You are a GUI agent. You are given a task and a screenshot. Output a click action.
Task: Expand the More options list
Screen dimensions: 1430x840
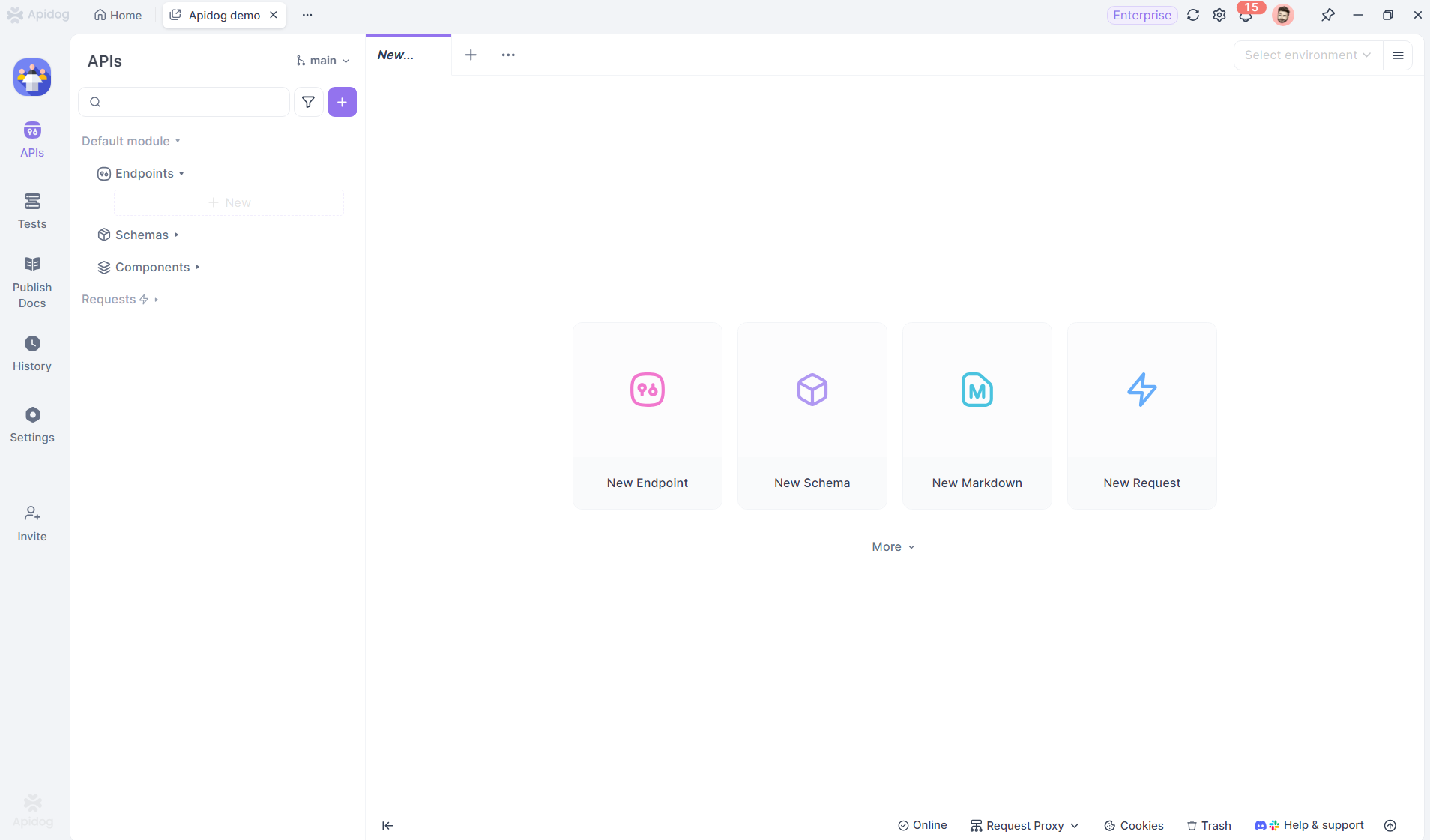(893, 547)
